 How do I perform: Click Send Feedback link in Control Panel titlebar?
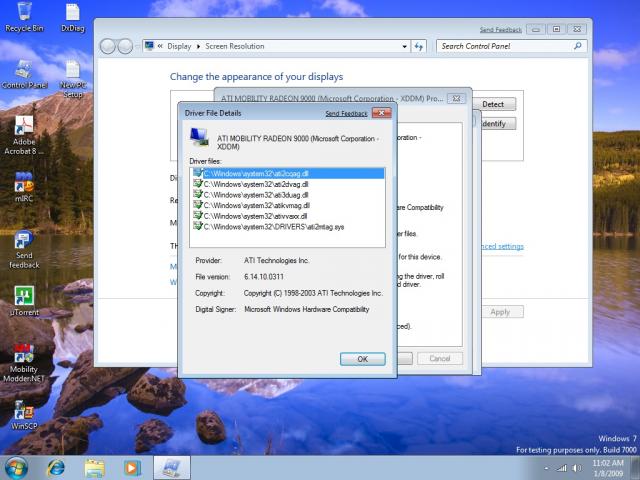500,29
